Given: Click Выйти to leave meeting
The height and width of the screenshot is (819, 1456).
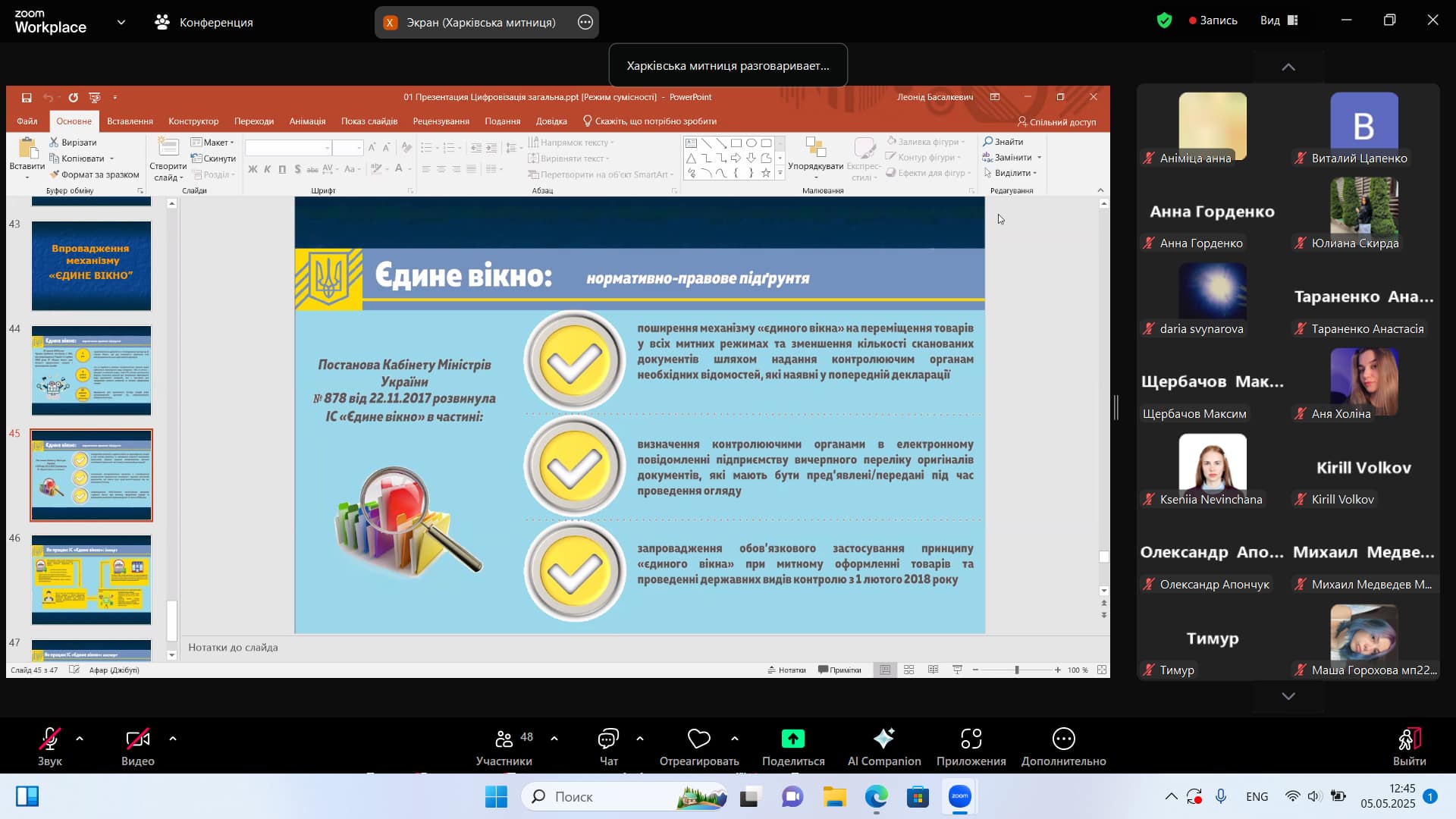Looking at the screenshot, I should (x=1409, y=747).
